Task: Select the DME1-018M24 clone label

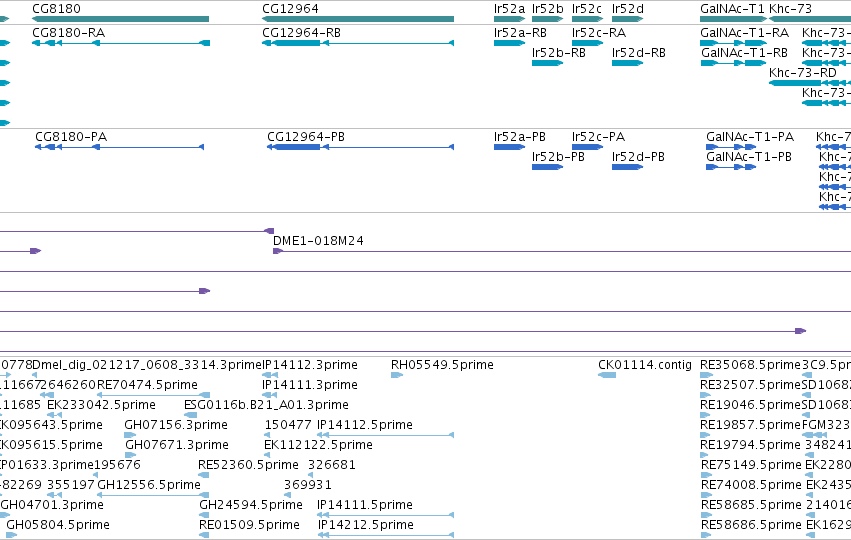Action: [x=318, y=241]
